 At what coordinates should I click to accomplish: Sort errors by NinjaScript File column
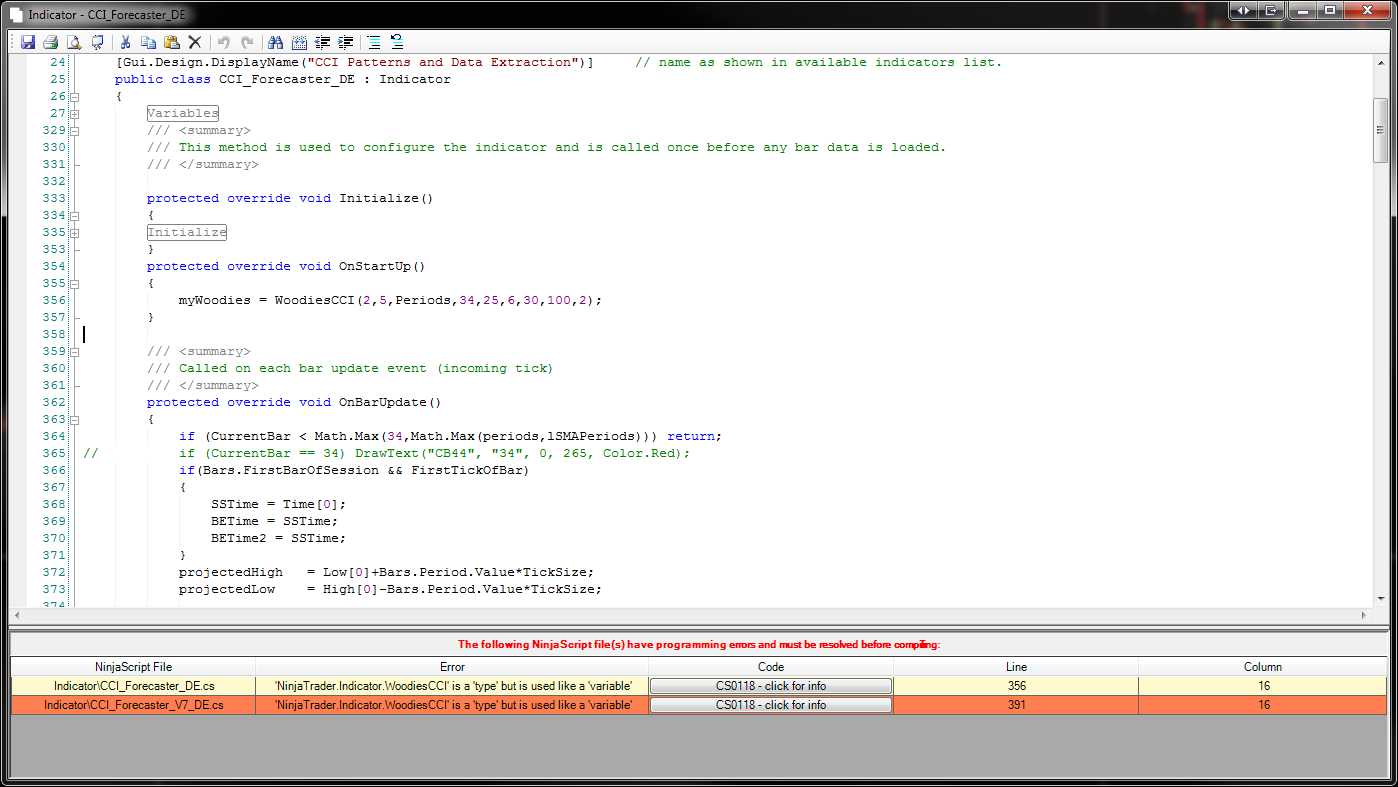click(x=133, y=667)
